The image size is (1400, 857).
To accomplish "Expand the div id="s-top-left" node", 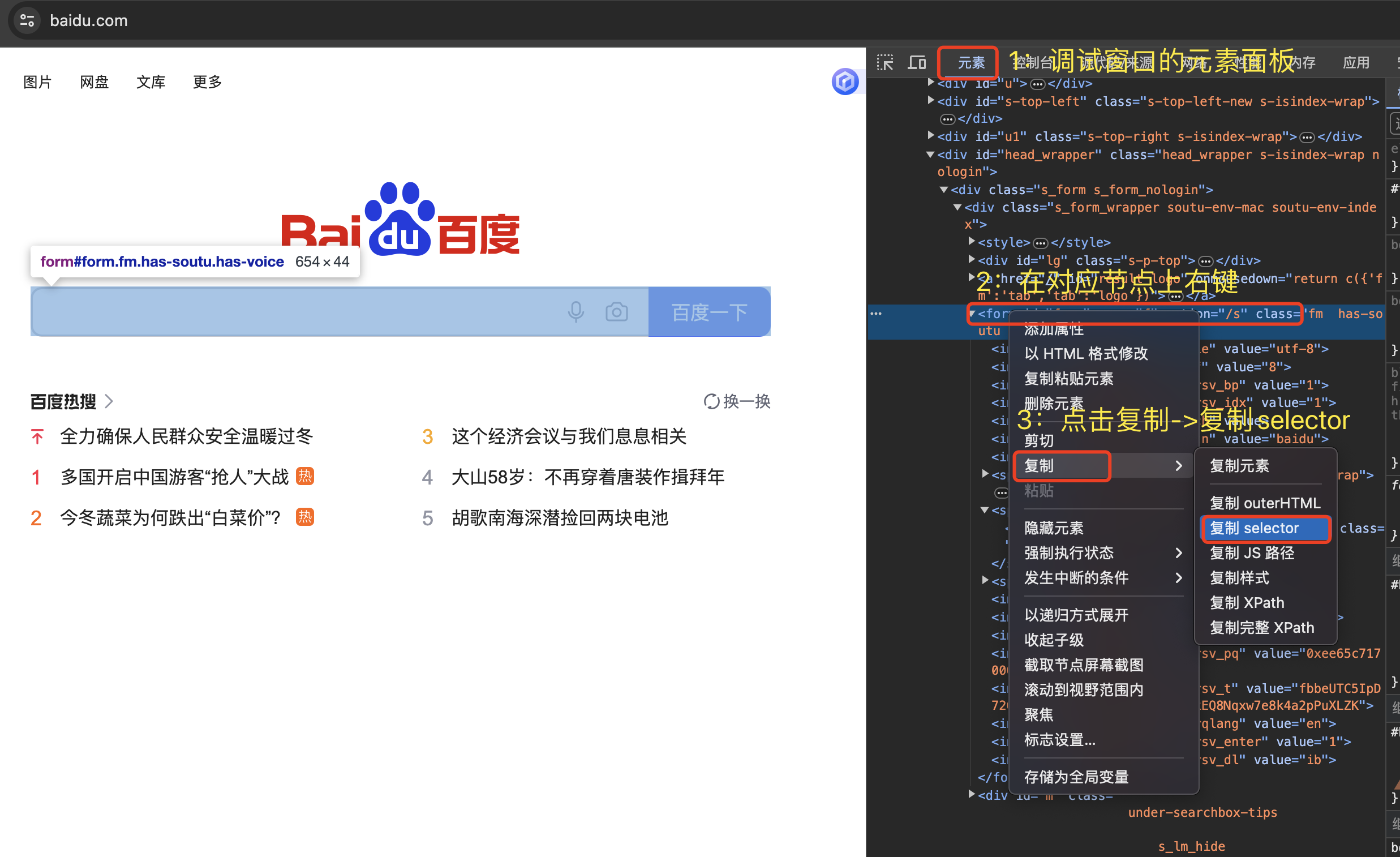I will [931, 101].
